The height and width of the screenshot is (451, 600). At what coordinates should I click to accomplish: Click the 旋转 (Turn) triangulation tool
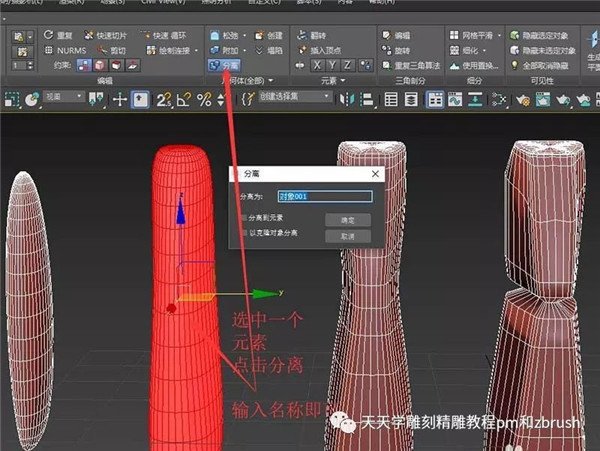click(396, 50)
